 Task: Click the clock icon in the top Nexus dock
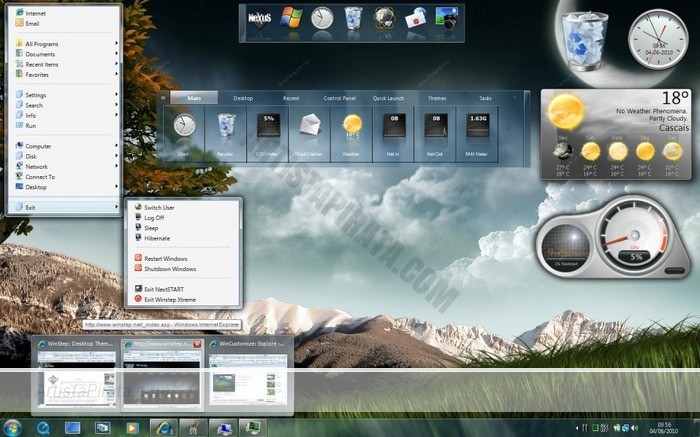322,18
